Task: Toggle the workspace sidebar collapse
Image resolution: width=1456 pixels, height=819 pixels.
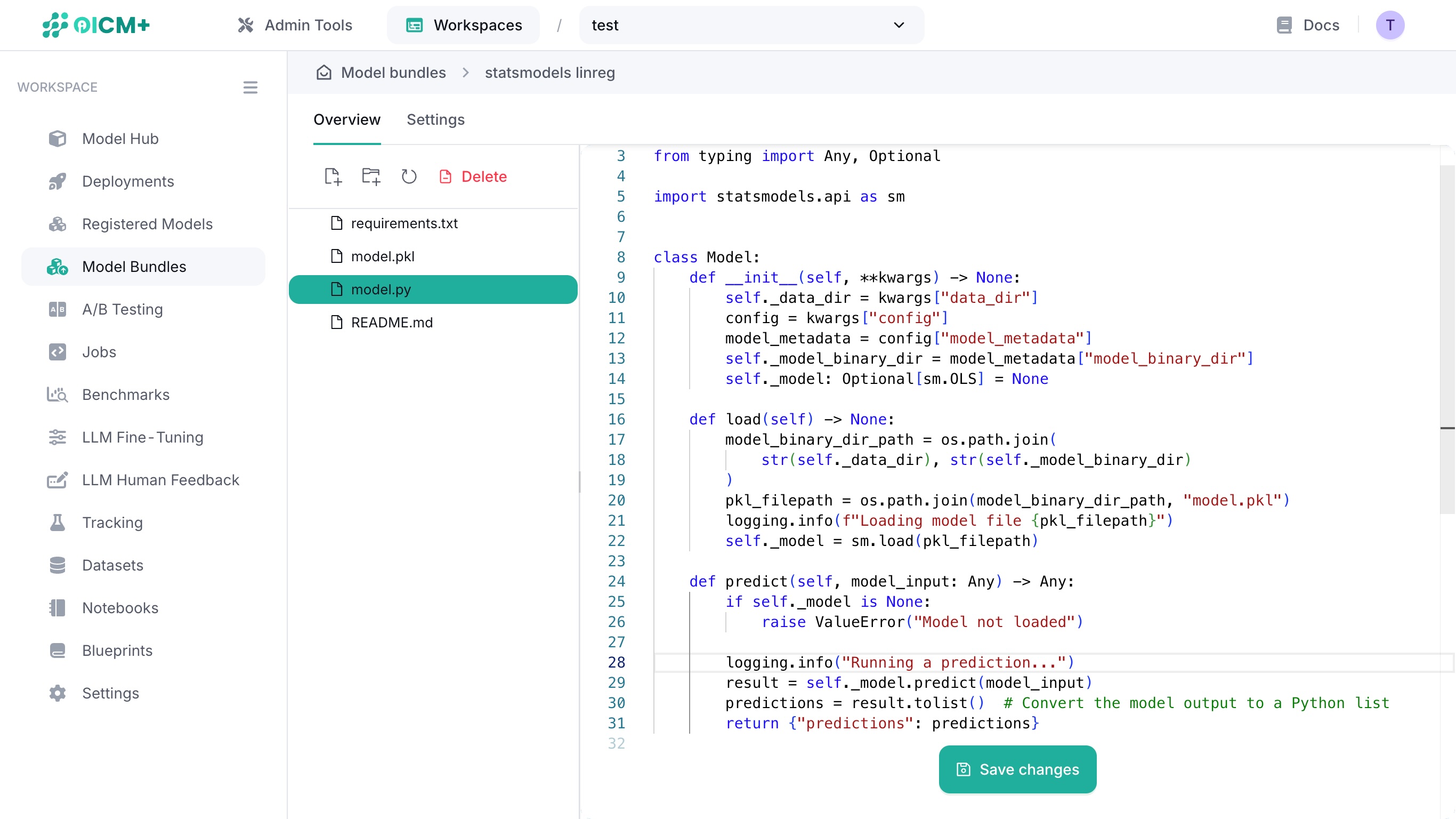Action: [250, 87]
